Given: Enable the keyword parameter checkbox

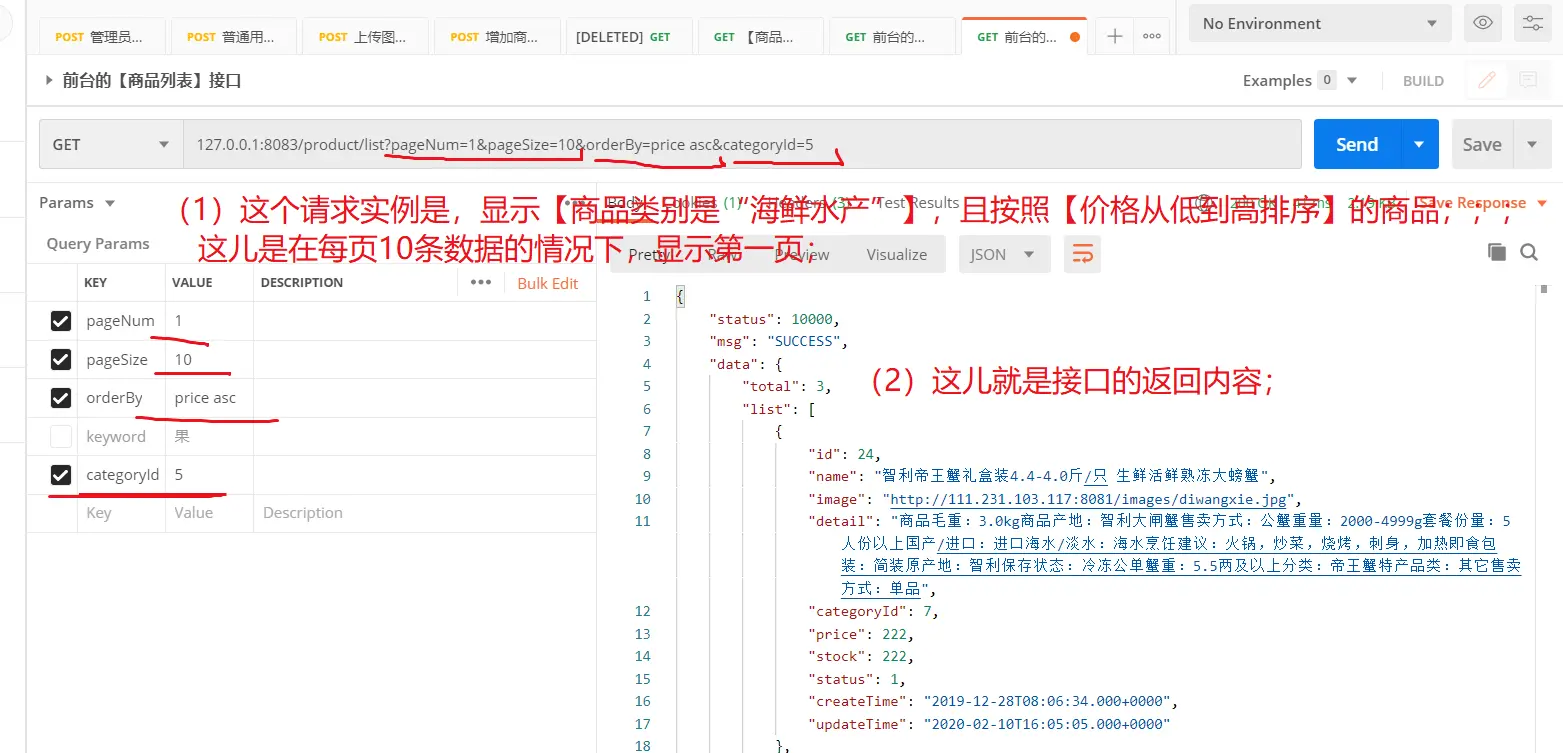Looking at the screenshot, I should (61, 436).
